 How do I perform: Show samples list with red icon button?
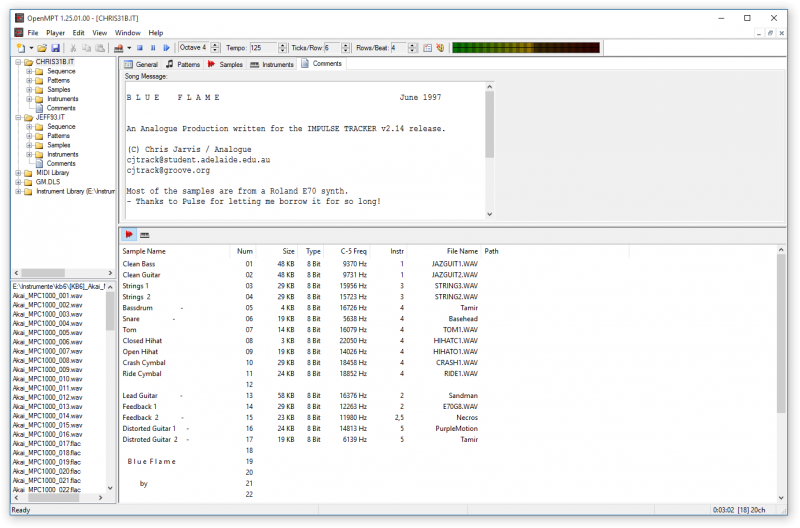(129, 235)
